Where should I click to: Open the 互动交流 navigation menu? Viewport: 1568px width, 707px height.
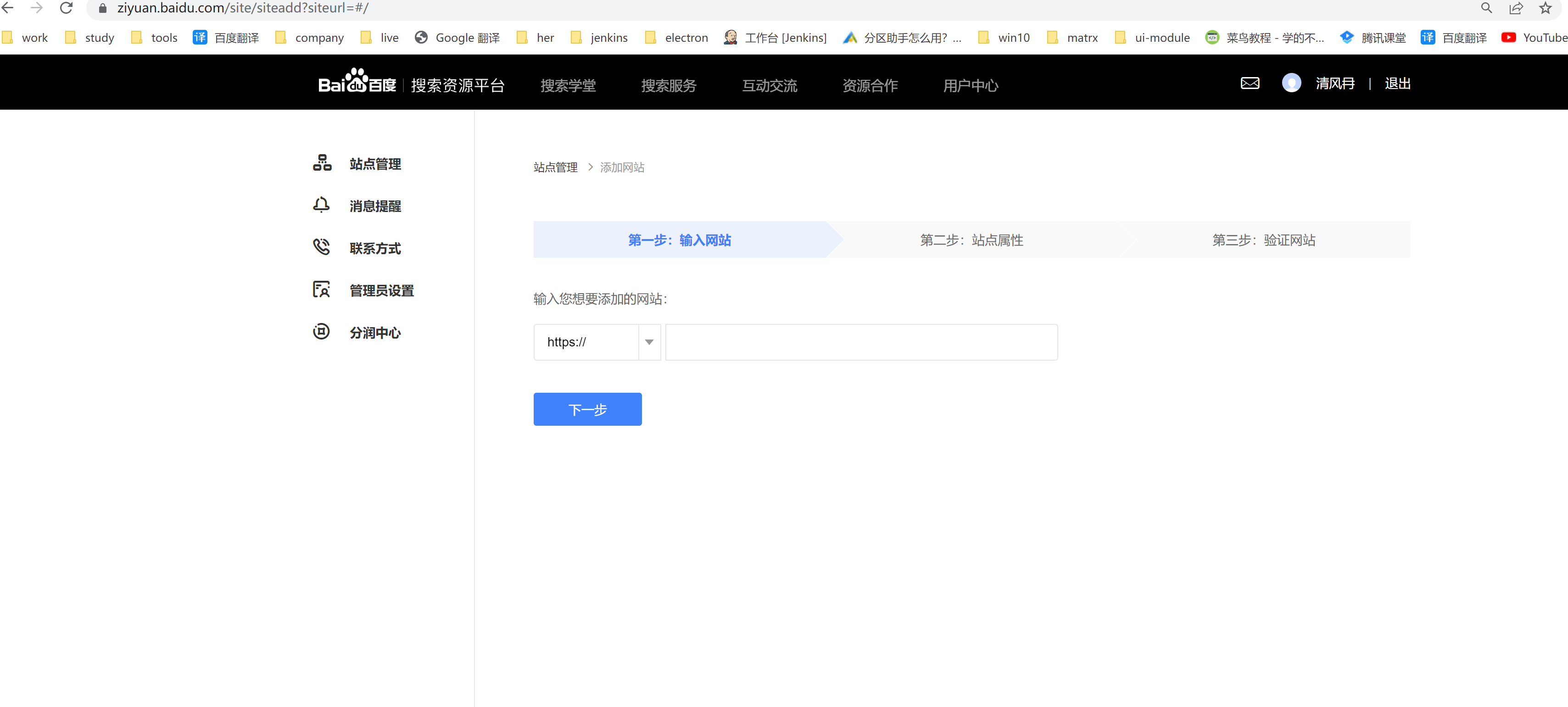coord(770,85)
